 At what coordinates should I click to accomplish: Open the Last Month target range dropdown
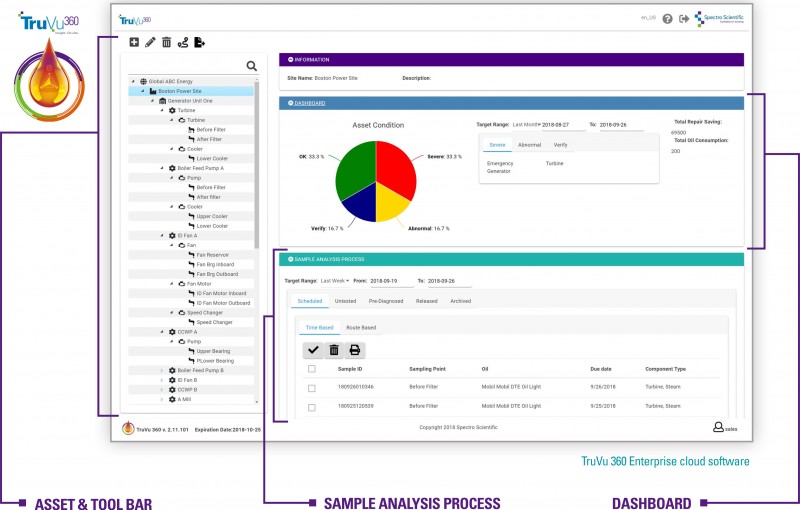click(527, 124)
